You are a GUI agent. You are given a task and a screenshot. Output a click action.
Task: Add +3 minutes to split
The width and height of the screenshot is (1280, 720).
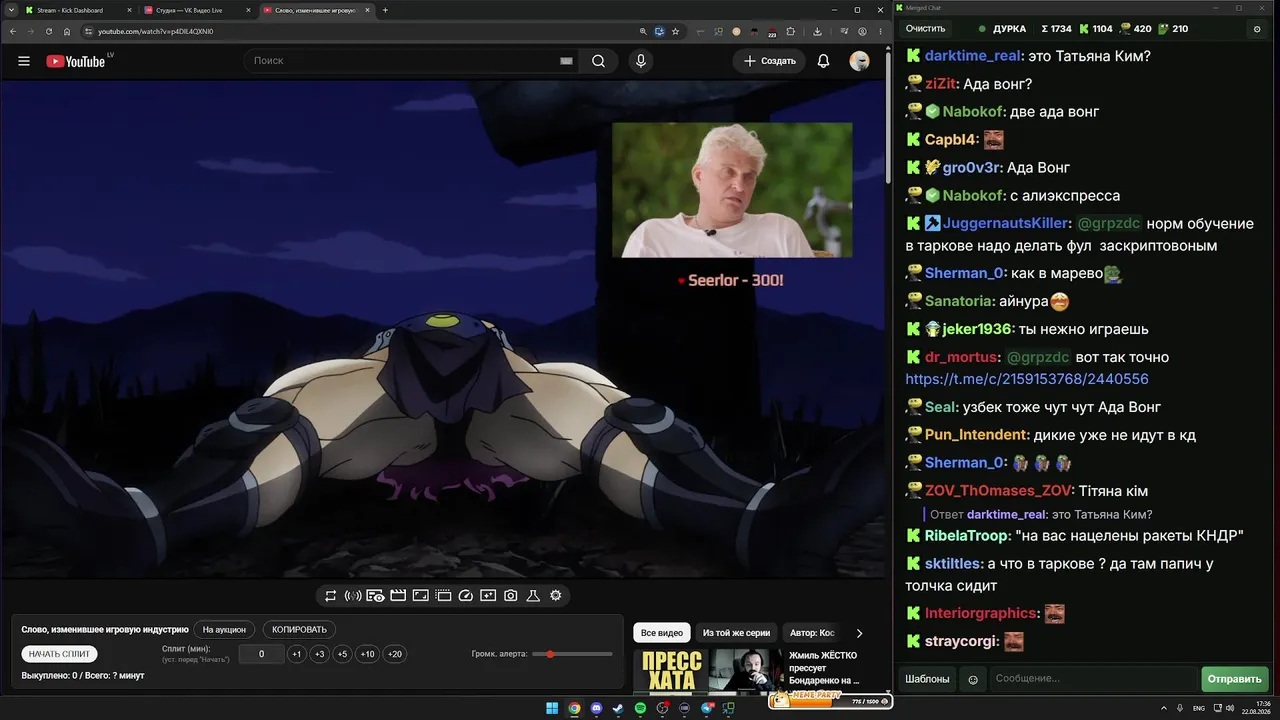[x=319, y=654]
